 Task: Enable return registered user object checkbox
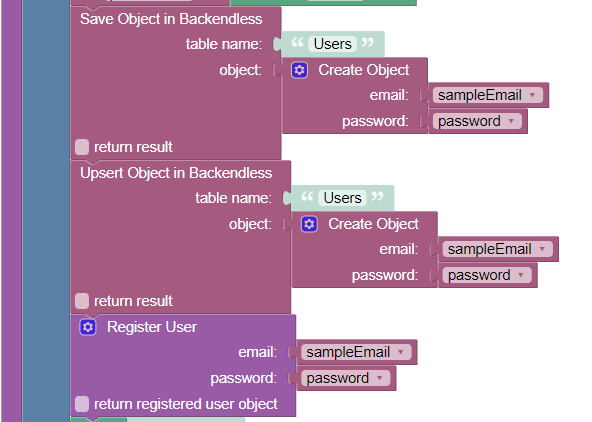pyautogui.click(x=82, y=404)
